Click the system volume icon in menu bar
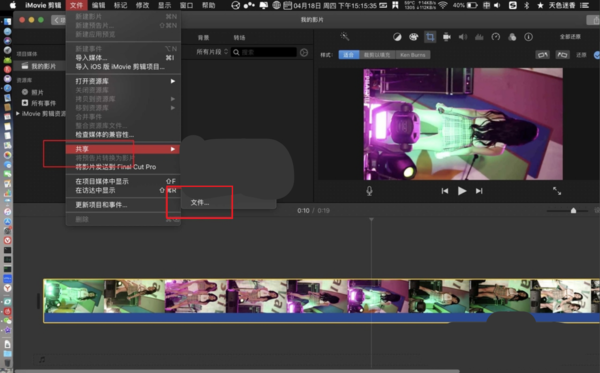Image resolution: width=600 pixels, height=373 pixels. click(497, 5)
